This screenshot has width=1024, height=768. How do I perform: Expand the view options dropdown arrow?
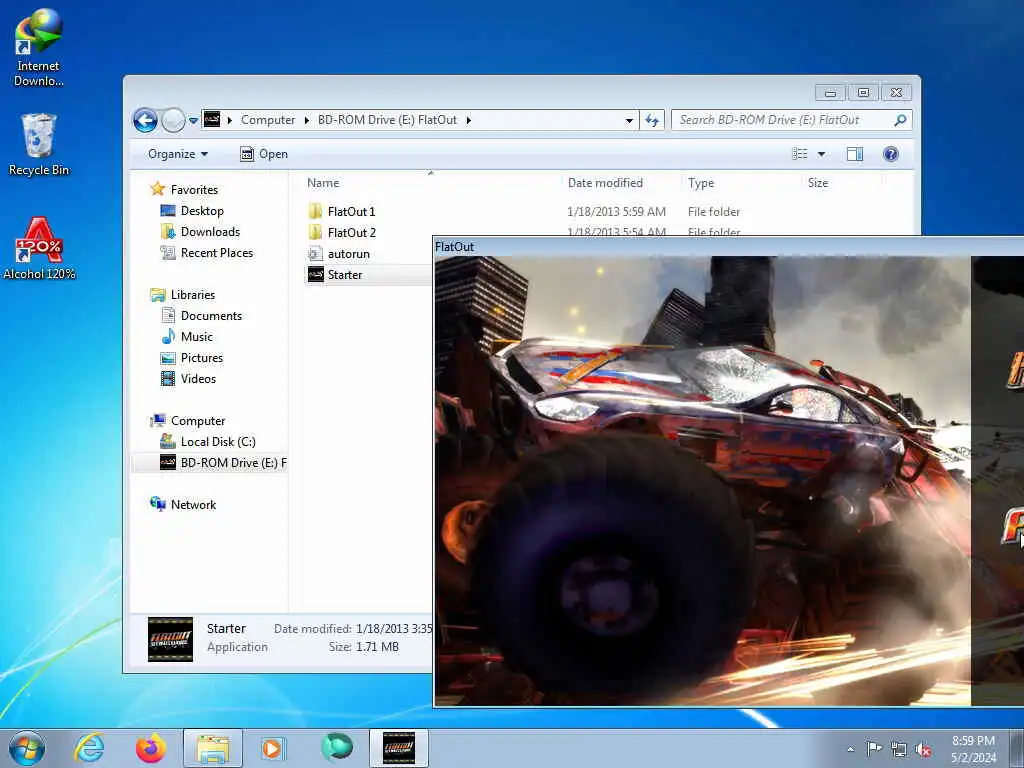point(822,154)
